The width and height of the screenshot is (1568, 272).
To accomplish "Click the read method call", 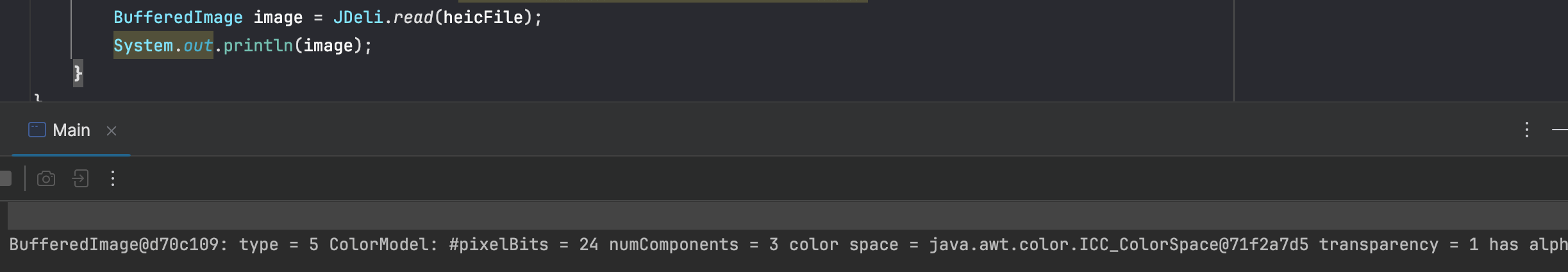I will point(413,17).
